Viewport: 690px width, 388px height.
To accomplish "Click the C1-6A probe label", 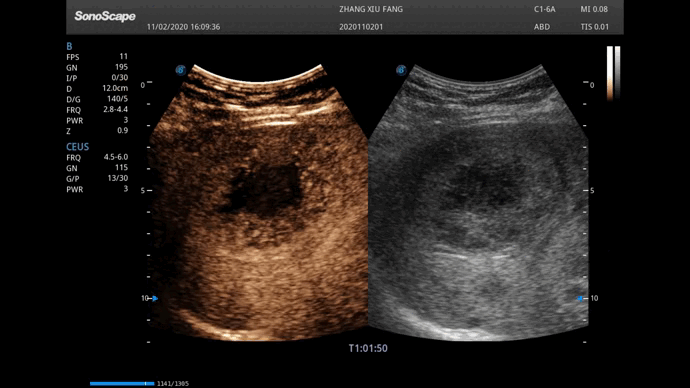I will [x=545, y=9].
